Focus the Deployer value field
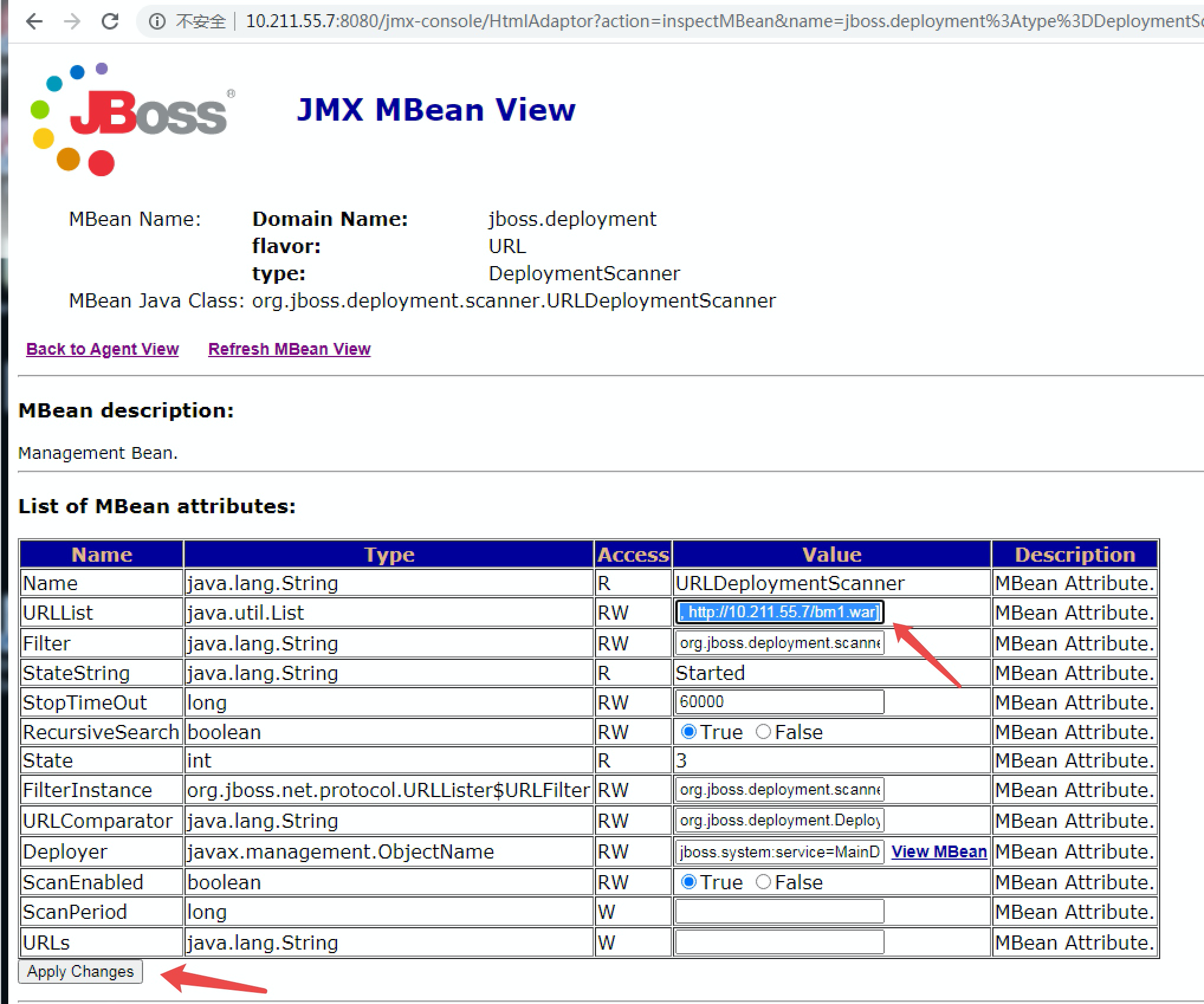1204x1004 pixels. pyautogui.click(x=779, y=851)
